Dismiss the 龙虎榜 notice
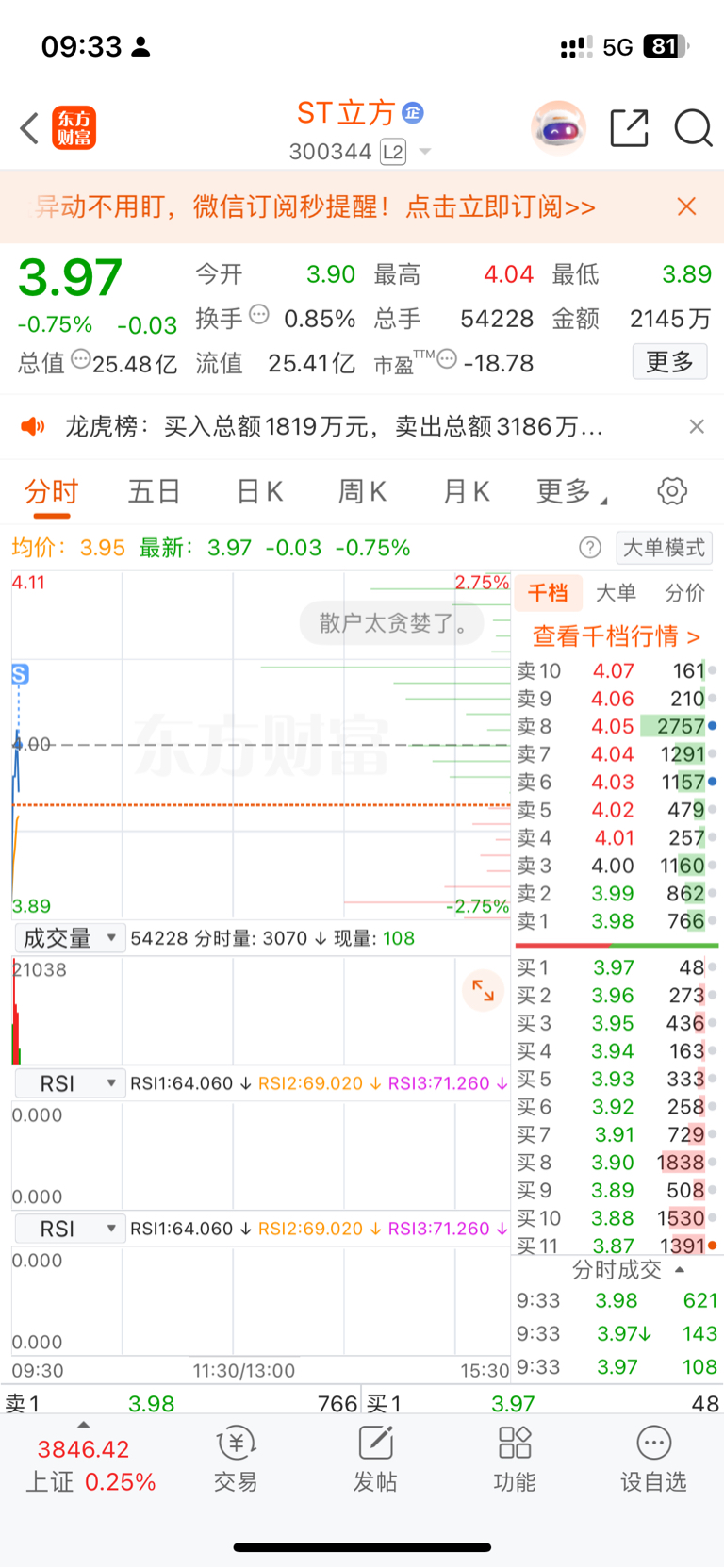The image size is (724, 1568). (x=697, y=426)
